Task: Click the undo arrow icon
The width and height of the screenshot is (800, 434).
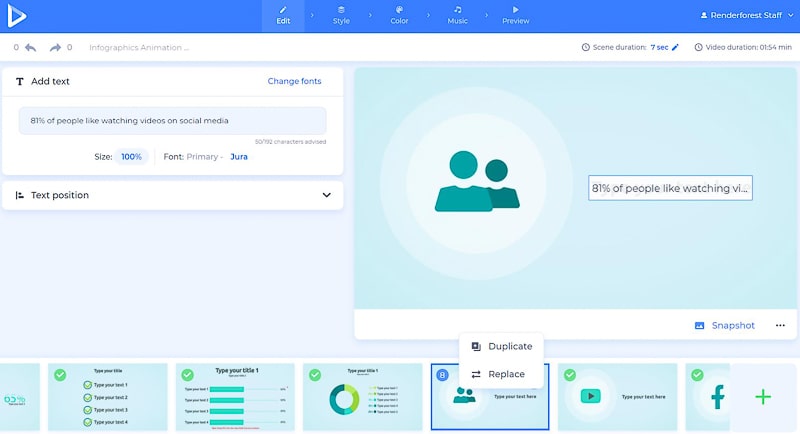Action: click(31, 47)
